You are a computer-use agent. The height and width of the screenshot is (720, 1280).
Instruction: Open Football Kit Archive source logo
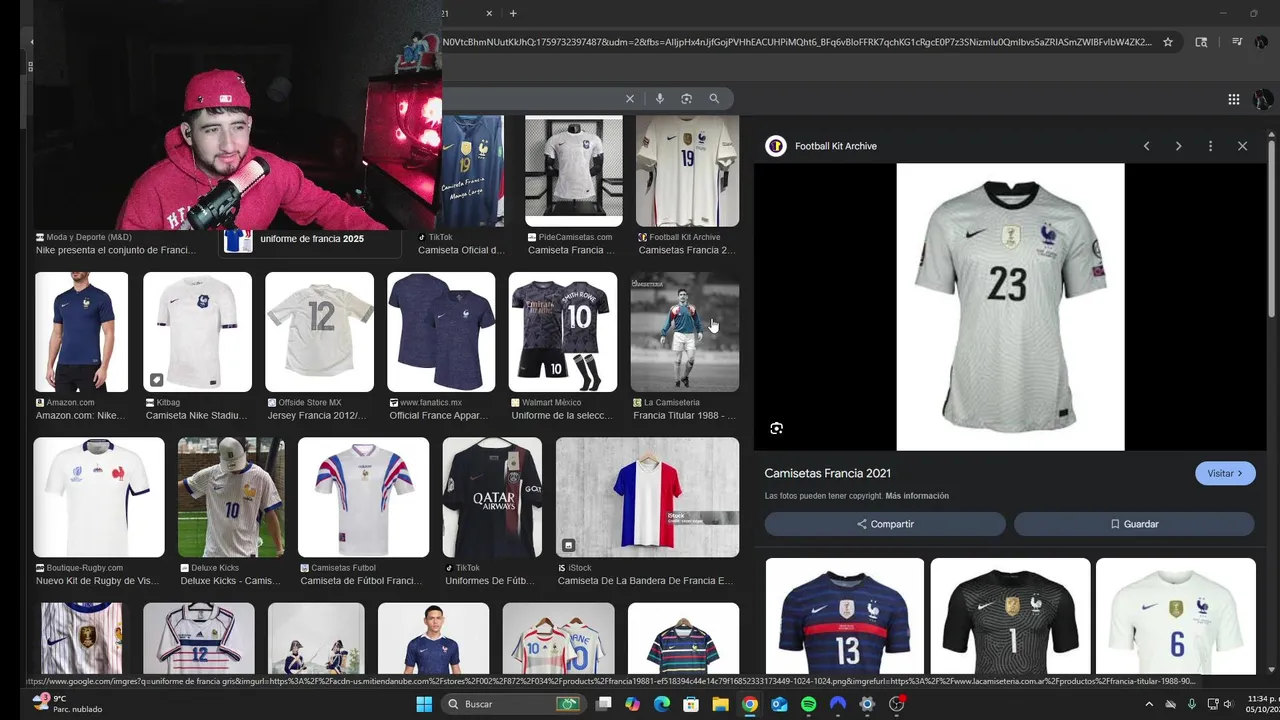pyautogui.click(x=776, y=146)
